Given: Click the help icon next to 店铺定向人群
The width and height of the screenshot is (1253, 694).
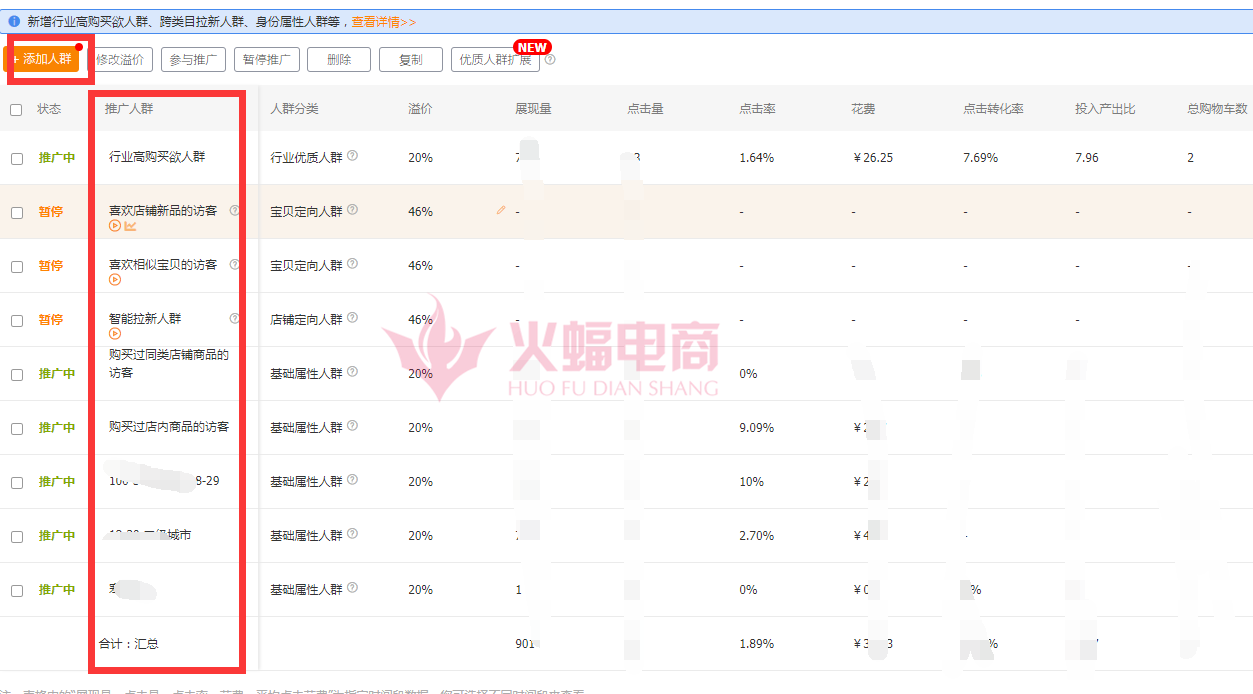Looking at the screenshot, I should (x=352, y=319).
